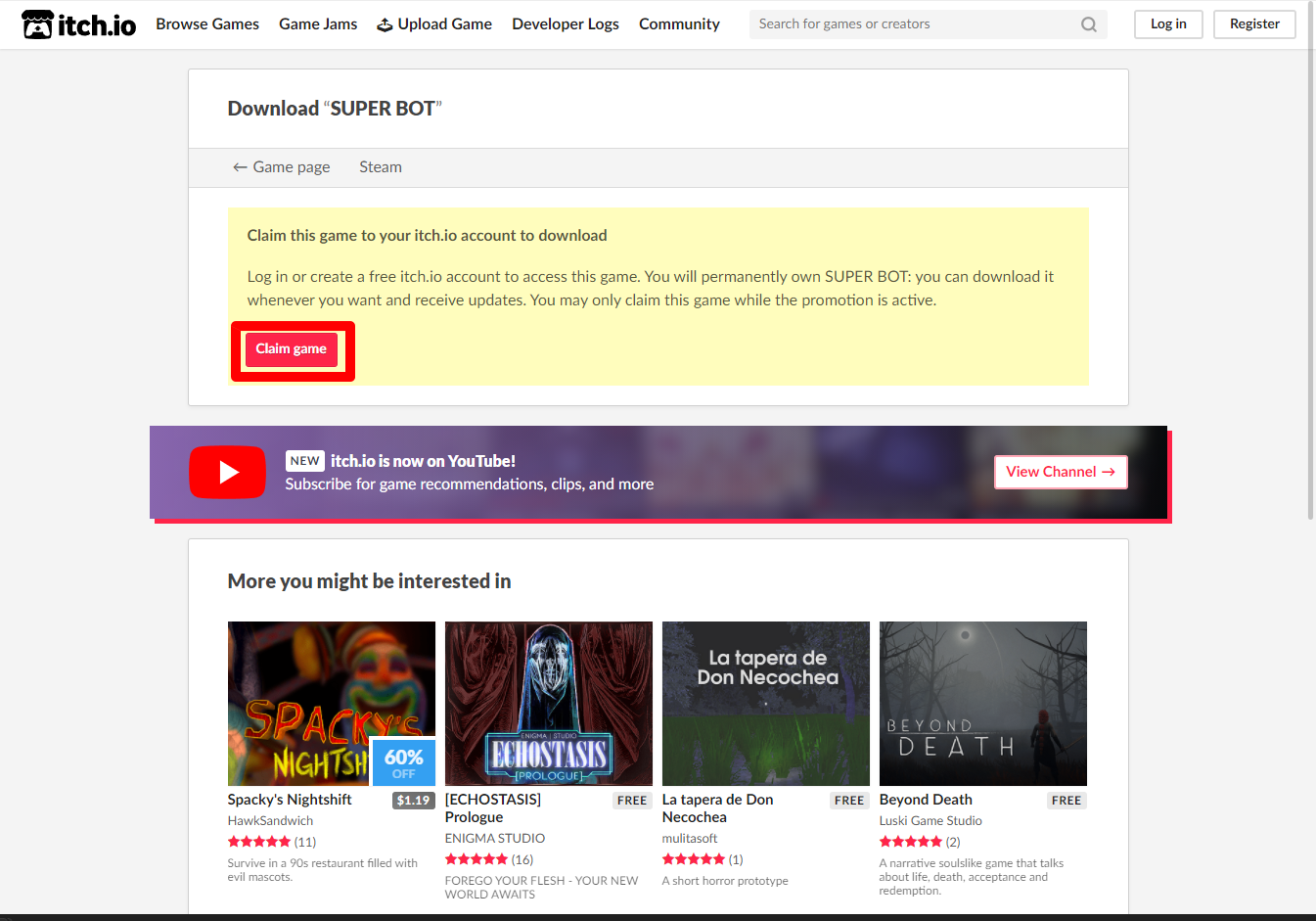1316x921 pixels.
Task: Click Spacky's Nightshift 60% off badge
Action: (x=403, y=762)
